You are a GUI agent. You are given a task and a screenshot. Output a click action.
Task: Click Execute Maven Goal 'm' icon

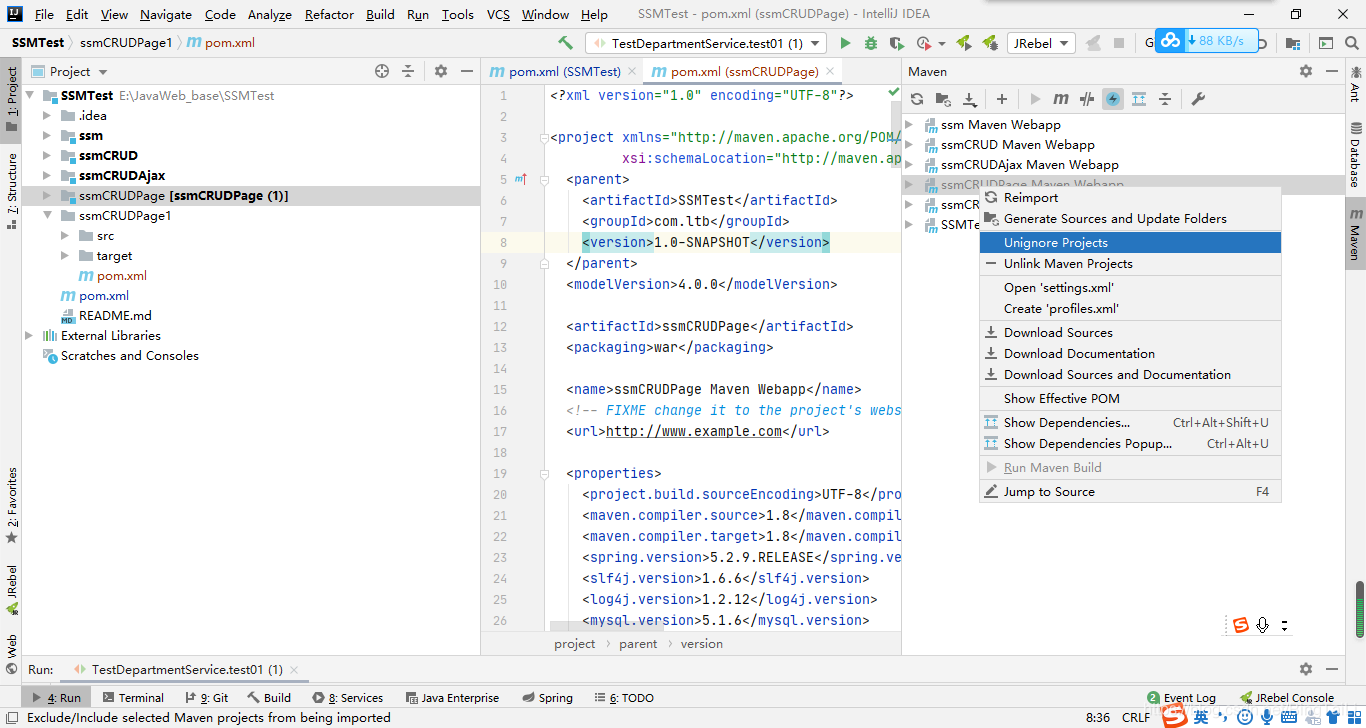point(1061,99)
